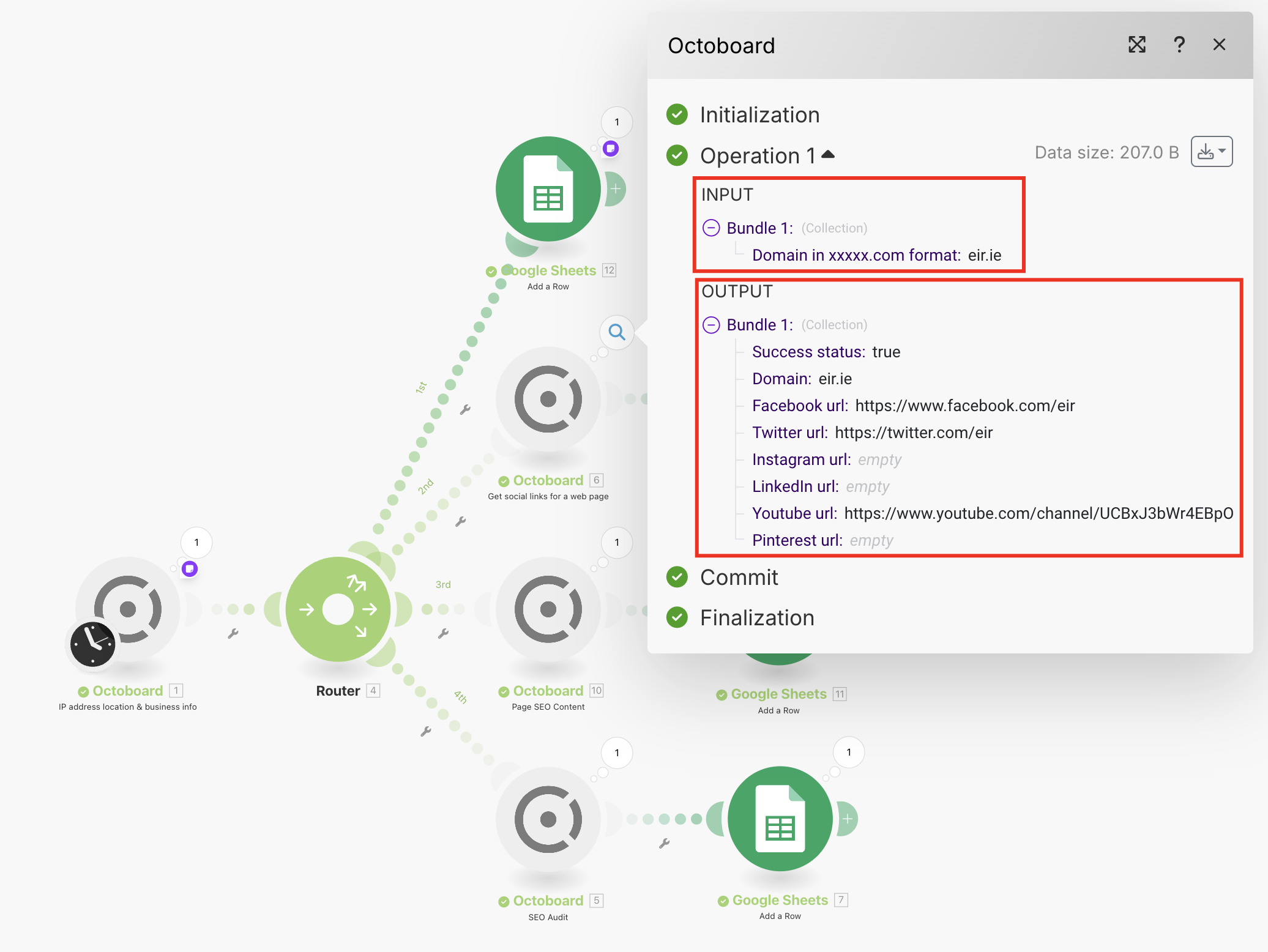Click the magnifier inspect bubble icon
The image size is (1268, 952).
617,332
